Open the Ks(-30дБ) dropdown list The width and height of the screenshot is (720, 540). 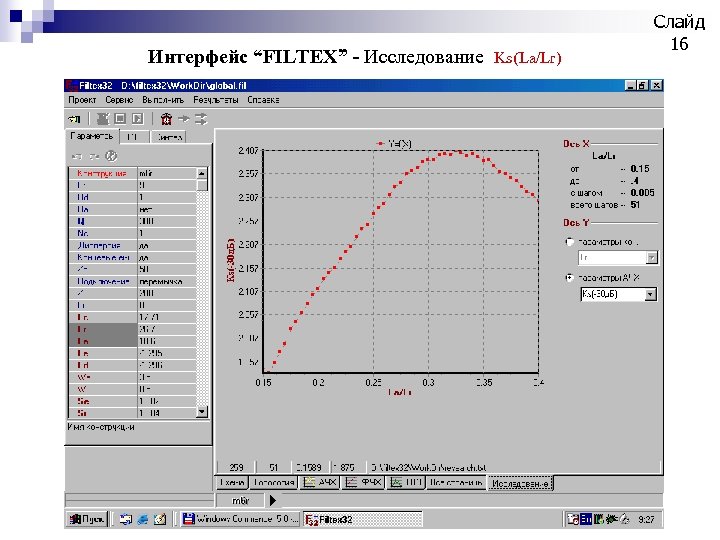coord(650,294)
